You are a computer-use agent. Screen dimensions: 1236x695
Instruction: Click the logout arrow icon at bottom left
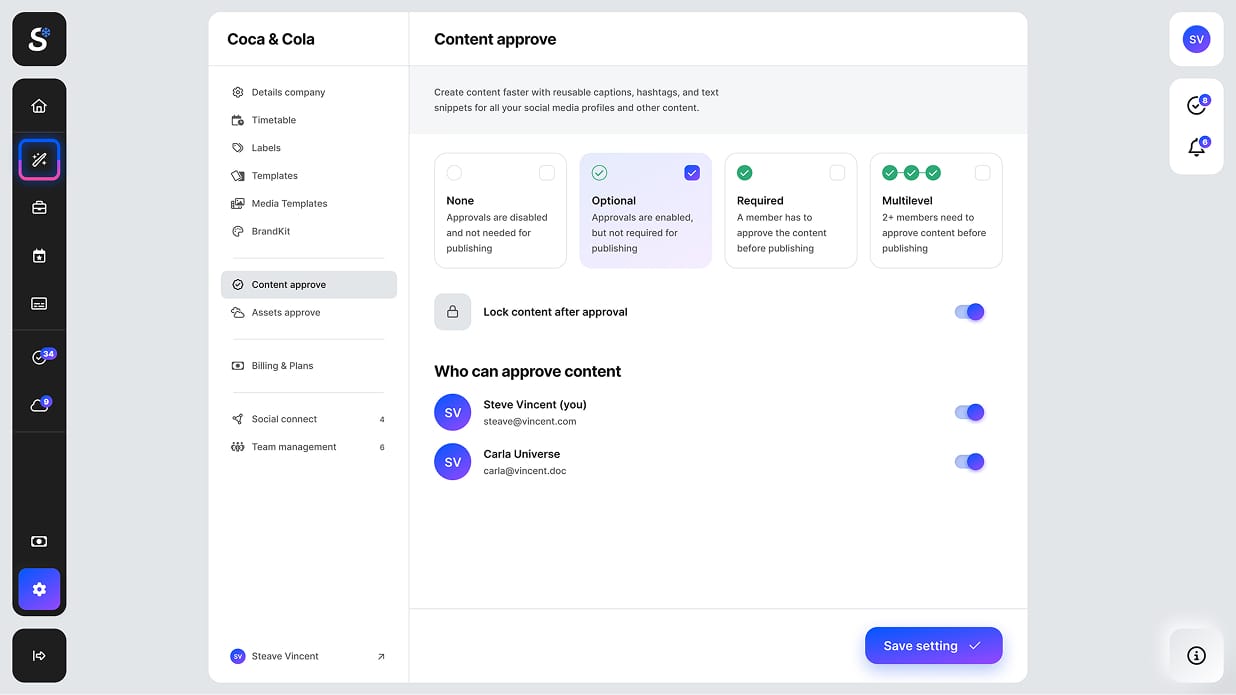coord(39,656)
